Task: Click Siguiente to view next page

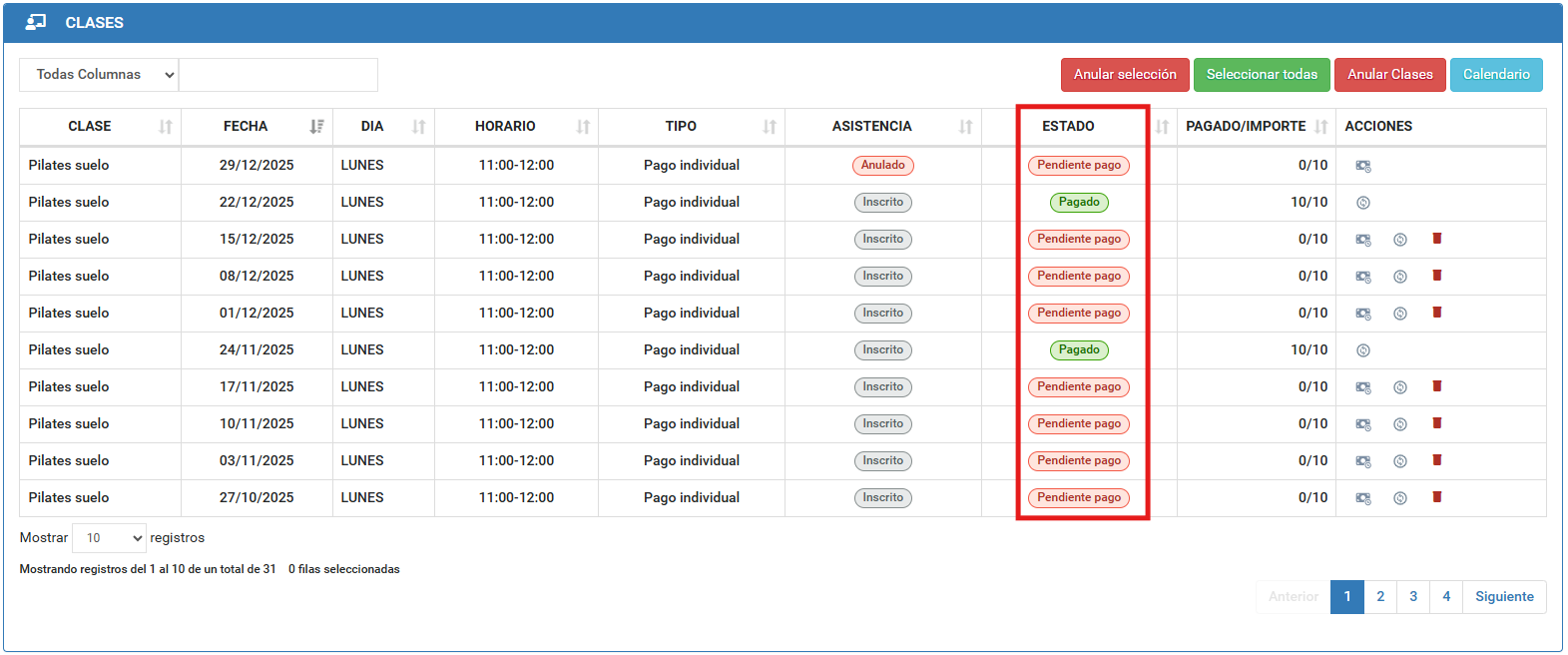Action: pos(1503,597)
